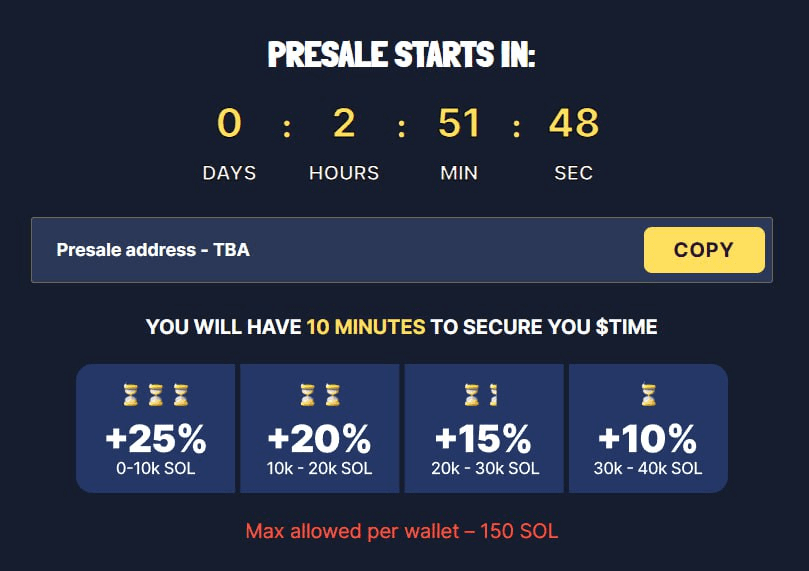Click the half hourglass icon above +15%

coord(493,395)
